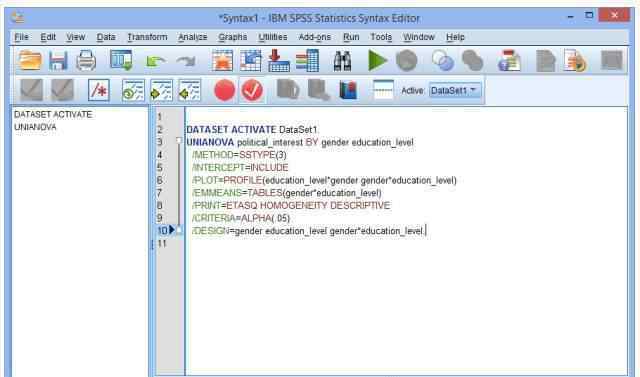The image size is (640, 377).
Task: Open the Run menu
Action: point(351,37)
